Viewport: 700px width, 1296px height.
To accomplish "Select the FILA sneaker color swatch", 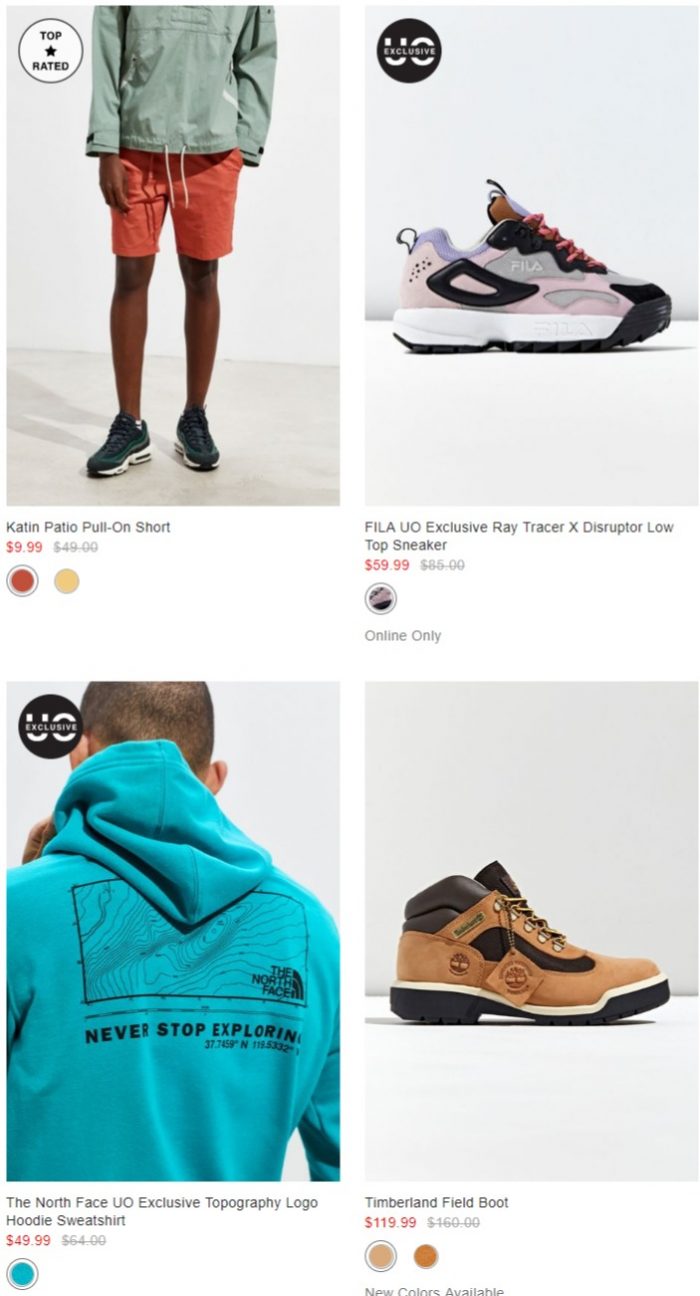I will (x=381, y=599).
